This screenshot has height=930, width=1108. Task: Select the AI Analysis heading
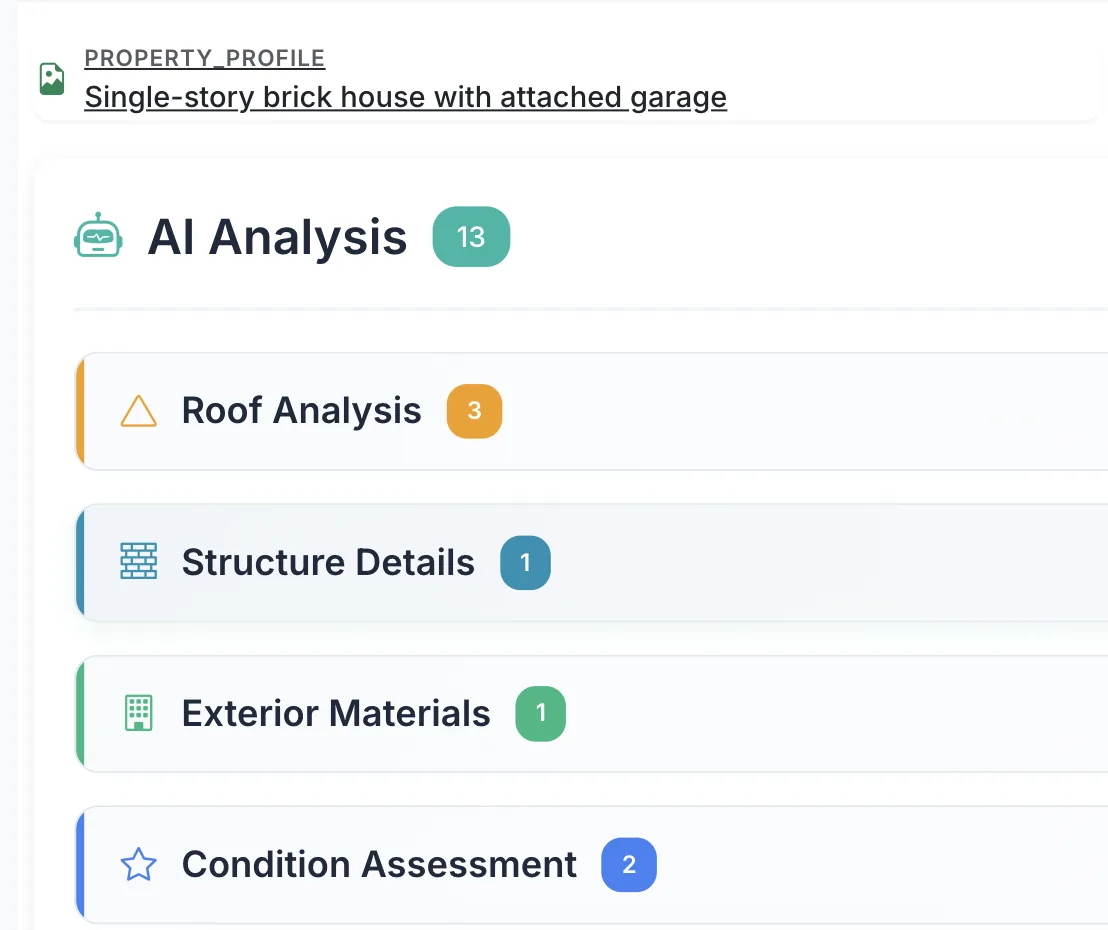coord(277,236)
